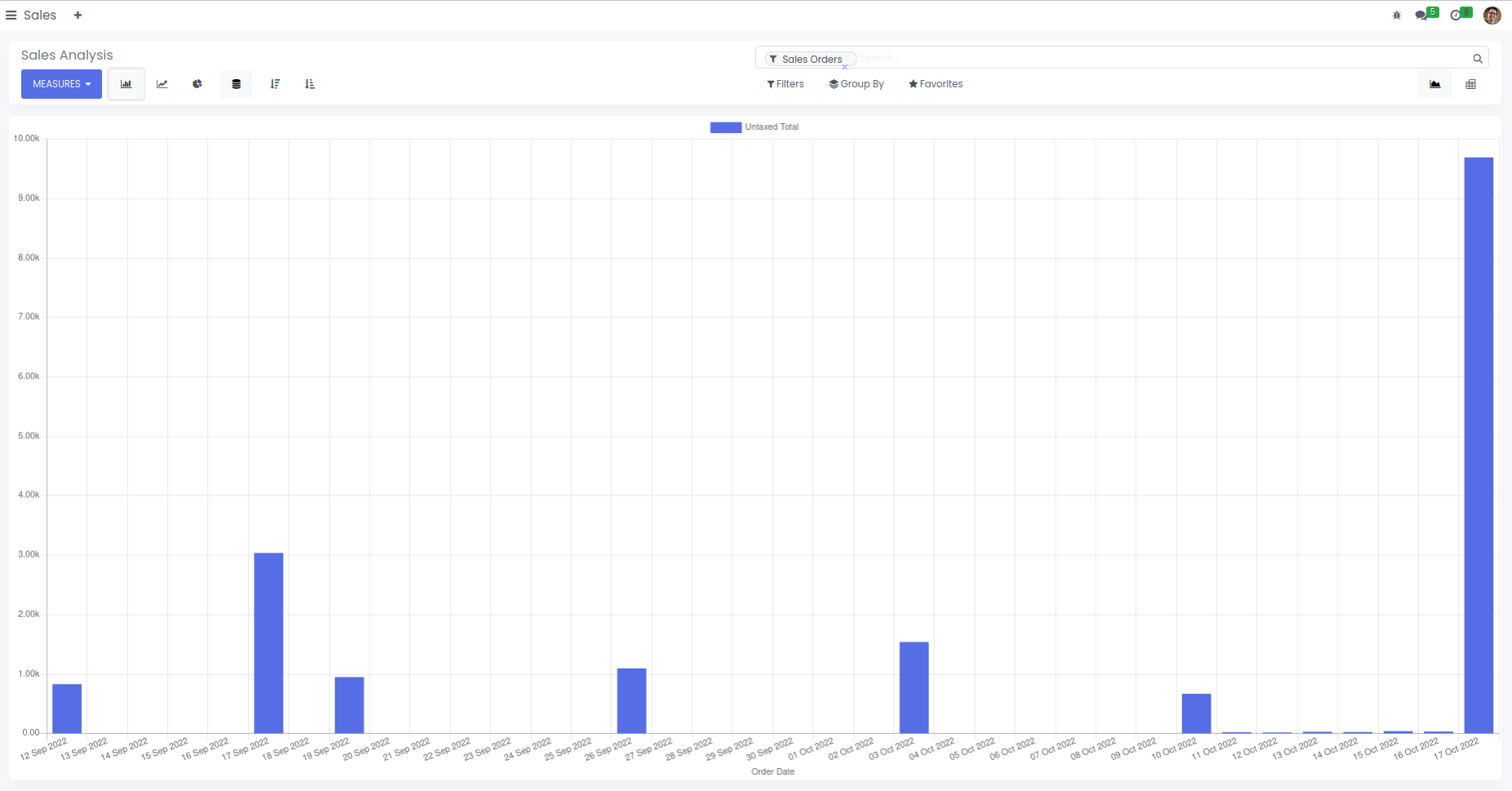Toggle the stacked bars option
This screenshot has height=791, width=1512.
point(237,84)
